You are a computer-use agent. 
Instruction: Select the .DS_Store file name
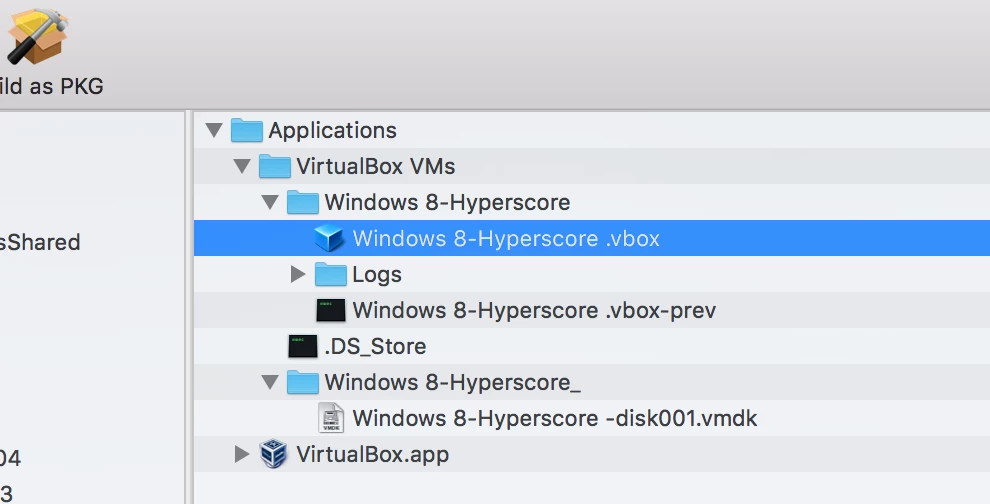coord(375,347)
